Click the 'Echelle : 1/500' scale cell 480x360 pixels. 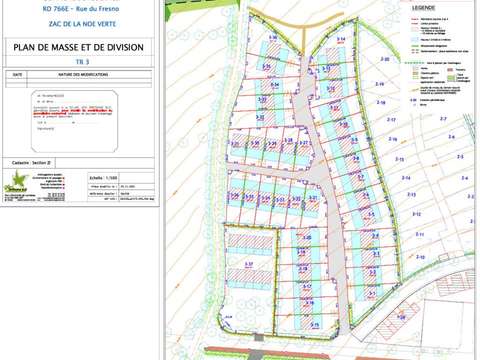[104, 178]
